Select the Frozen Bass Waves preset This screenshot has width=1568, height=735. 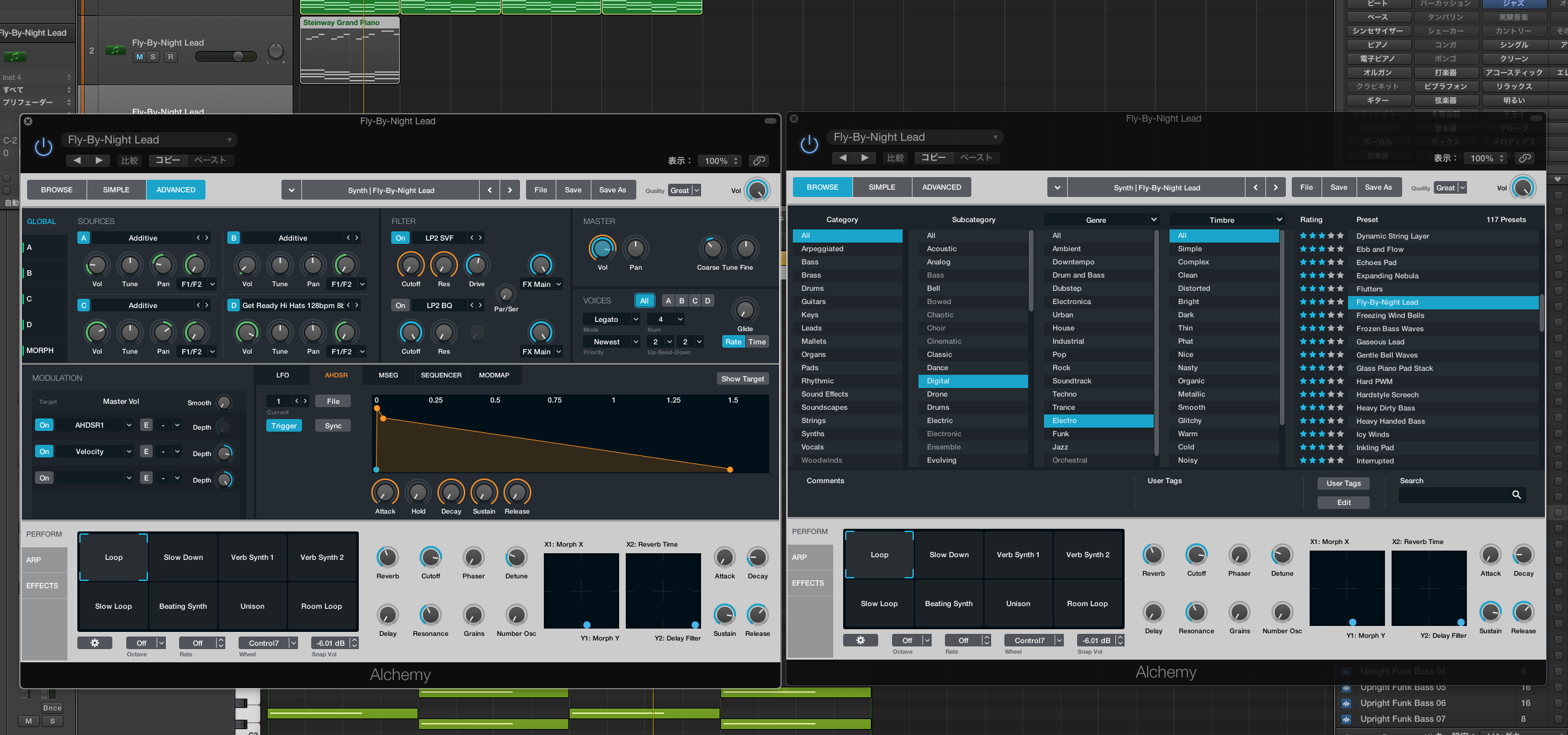tap(1390, 329)
